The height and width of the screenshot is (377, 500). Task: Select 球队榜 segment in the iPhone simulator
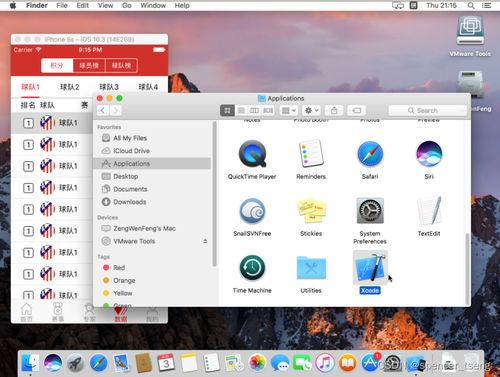(121, 65)
